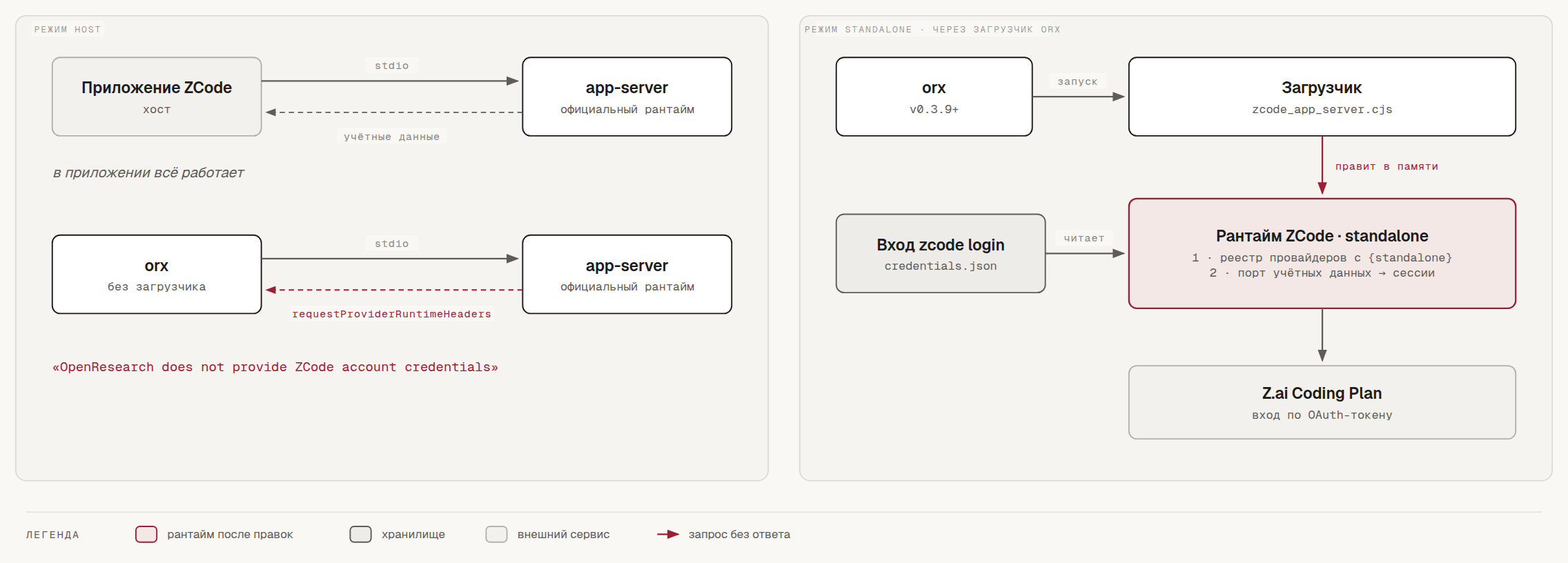Viewport: 1568px width, 563px height.
Task: Click the учётные данные arrow label
Action: (x=391, y=137)
